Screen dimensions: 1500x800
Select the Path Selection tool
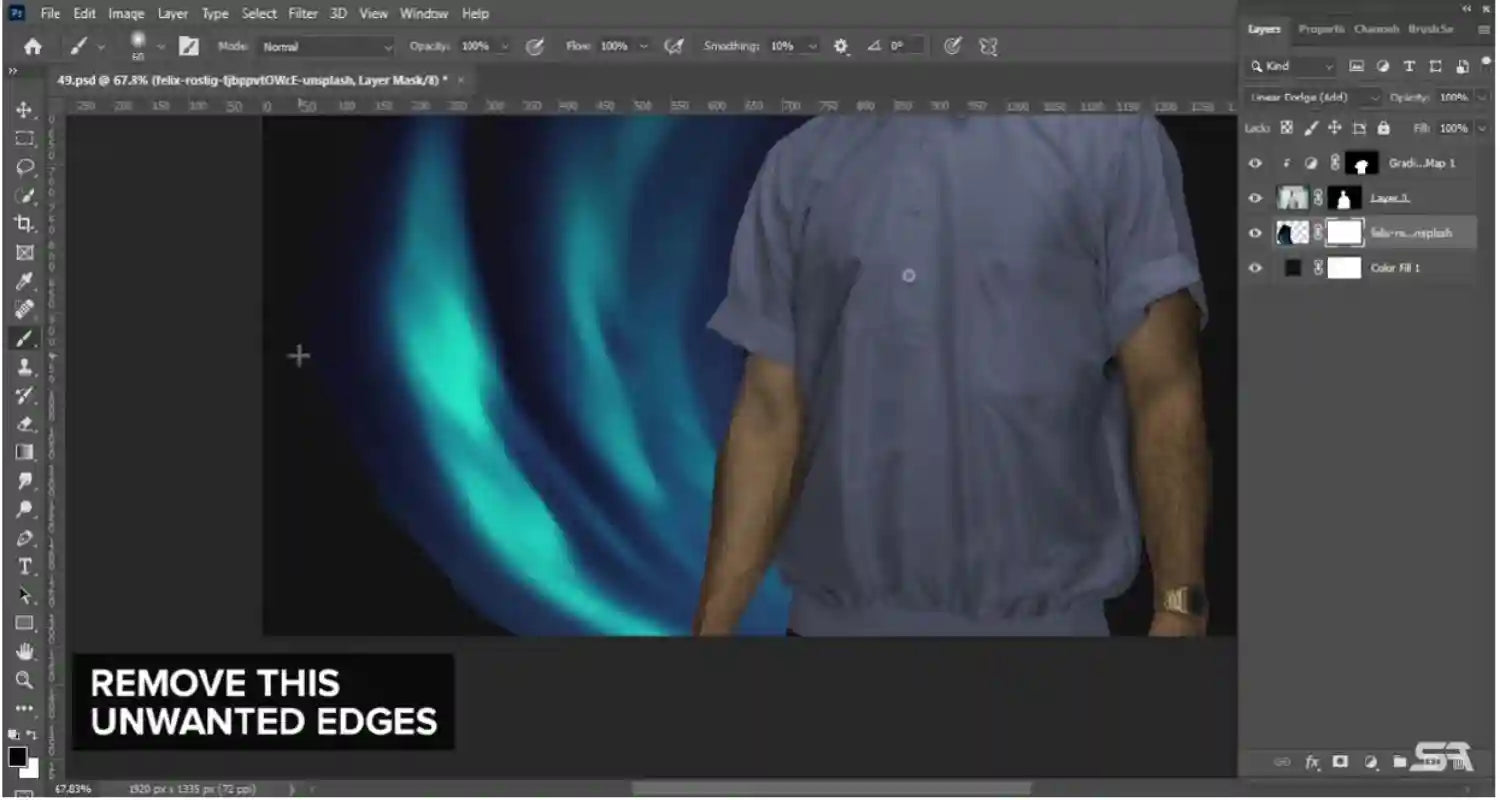(25, 595)
